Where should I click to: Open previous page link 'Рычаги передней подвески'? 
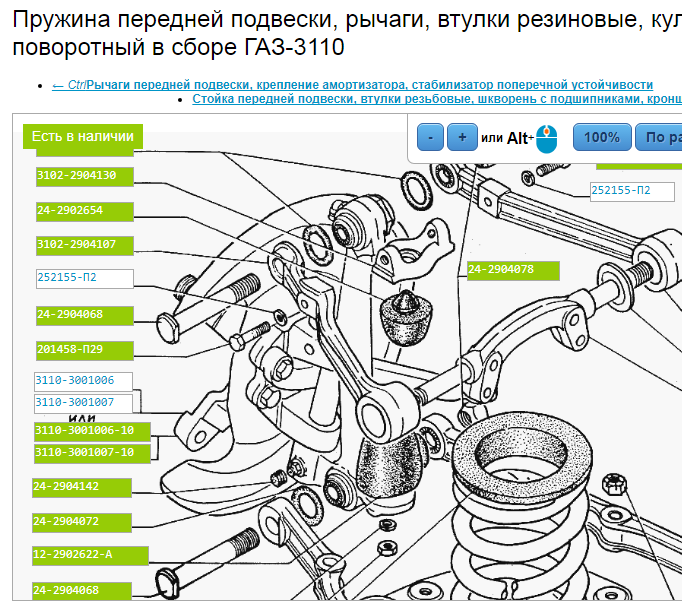coord(352,85)
